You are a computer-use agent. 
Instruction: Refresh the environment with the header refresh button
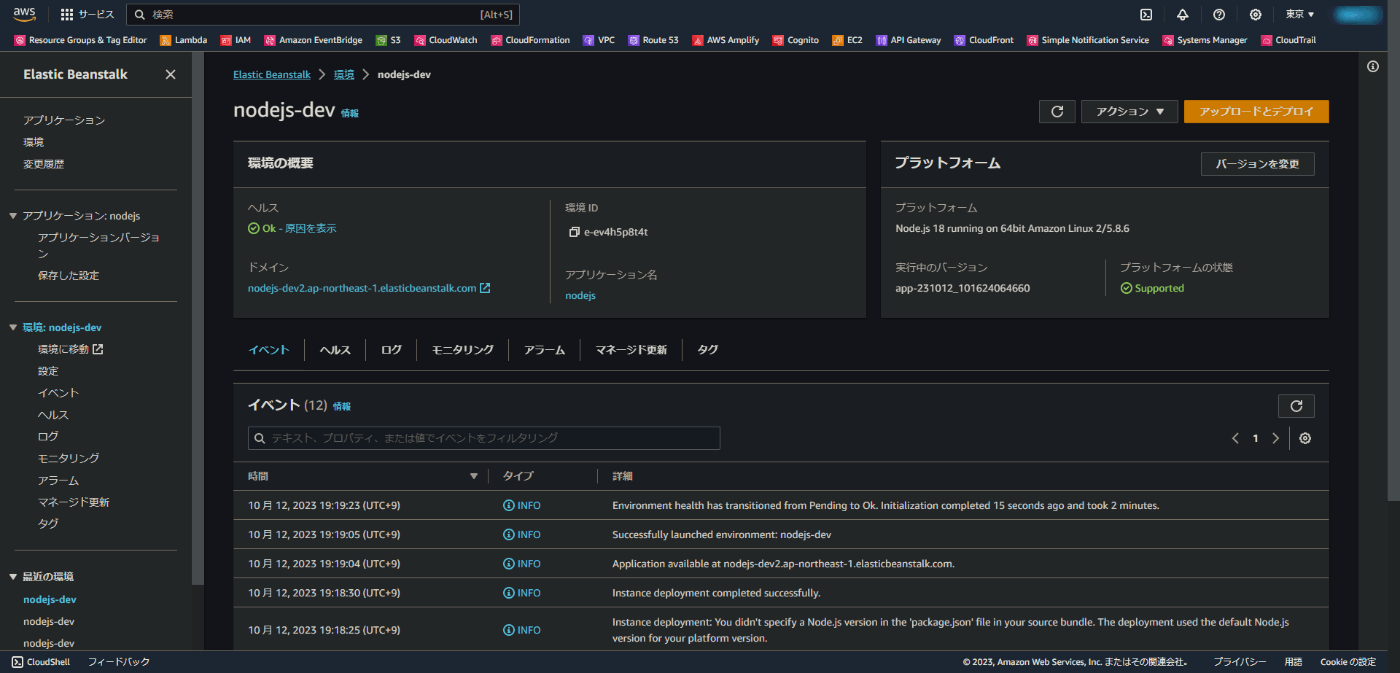point(1057,111)
